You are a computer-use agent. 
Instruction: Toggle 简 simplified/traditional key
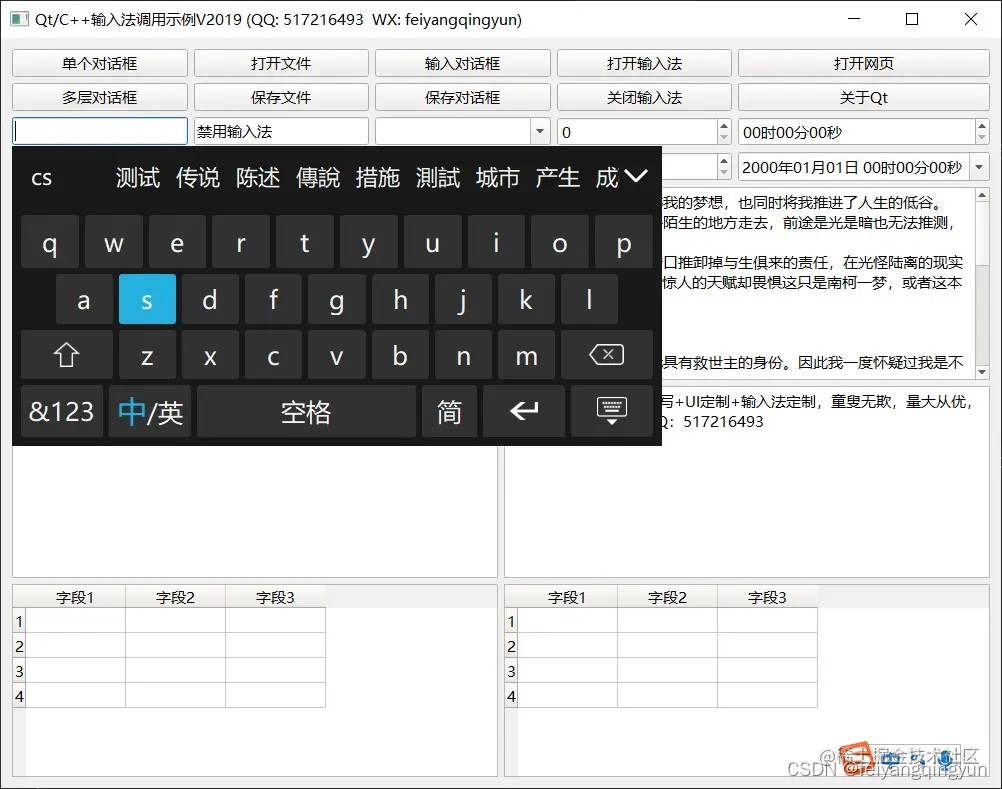click(x=449, y=411)
